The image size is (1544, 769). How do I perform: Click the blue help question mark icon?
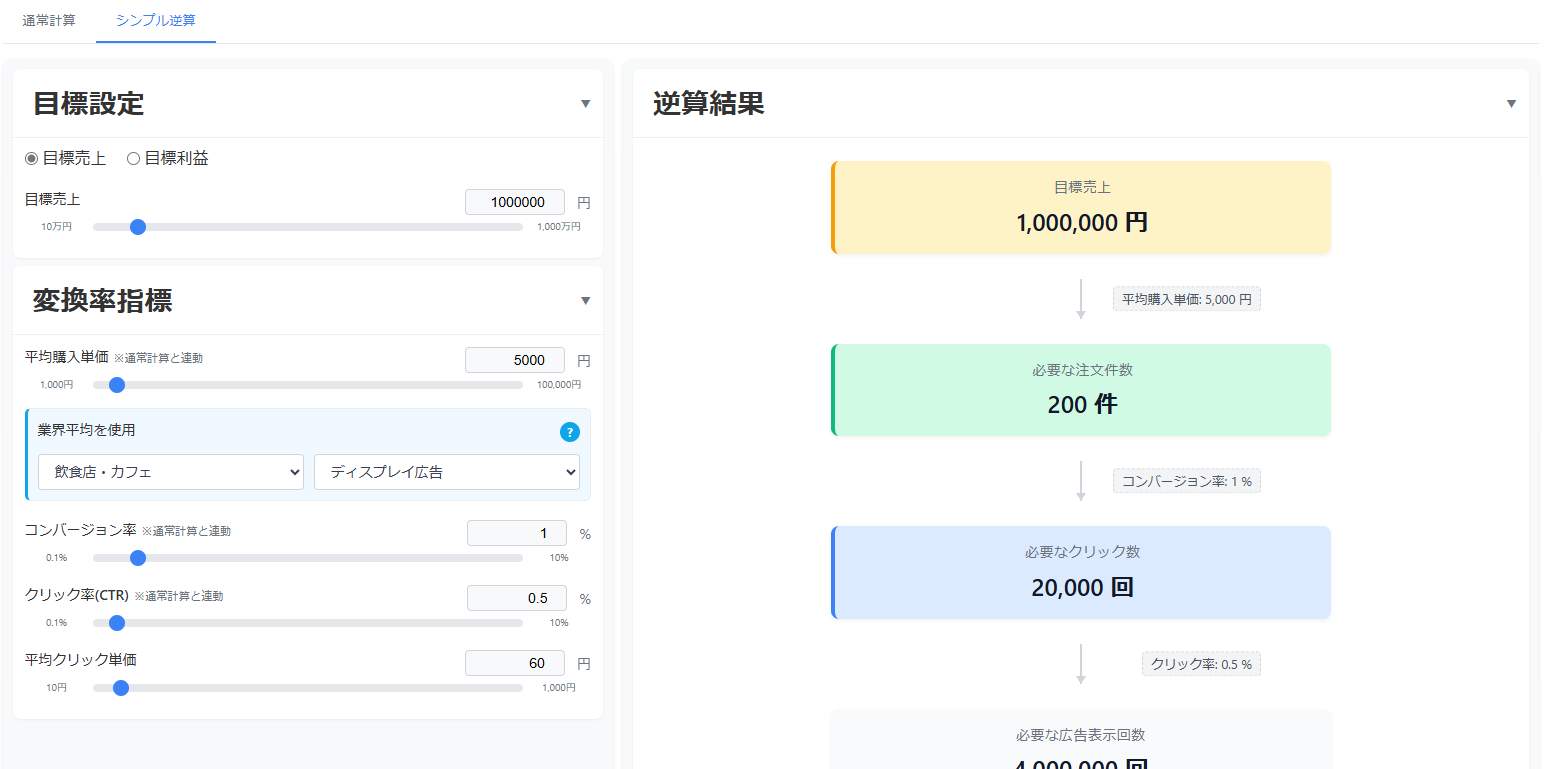(569, 432)
